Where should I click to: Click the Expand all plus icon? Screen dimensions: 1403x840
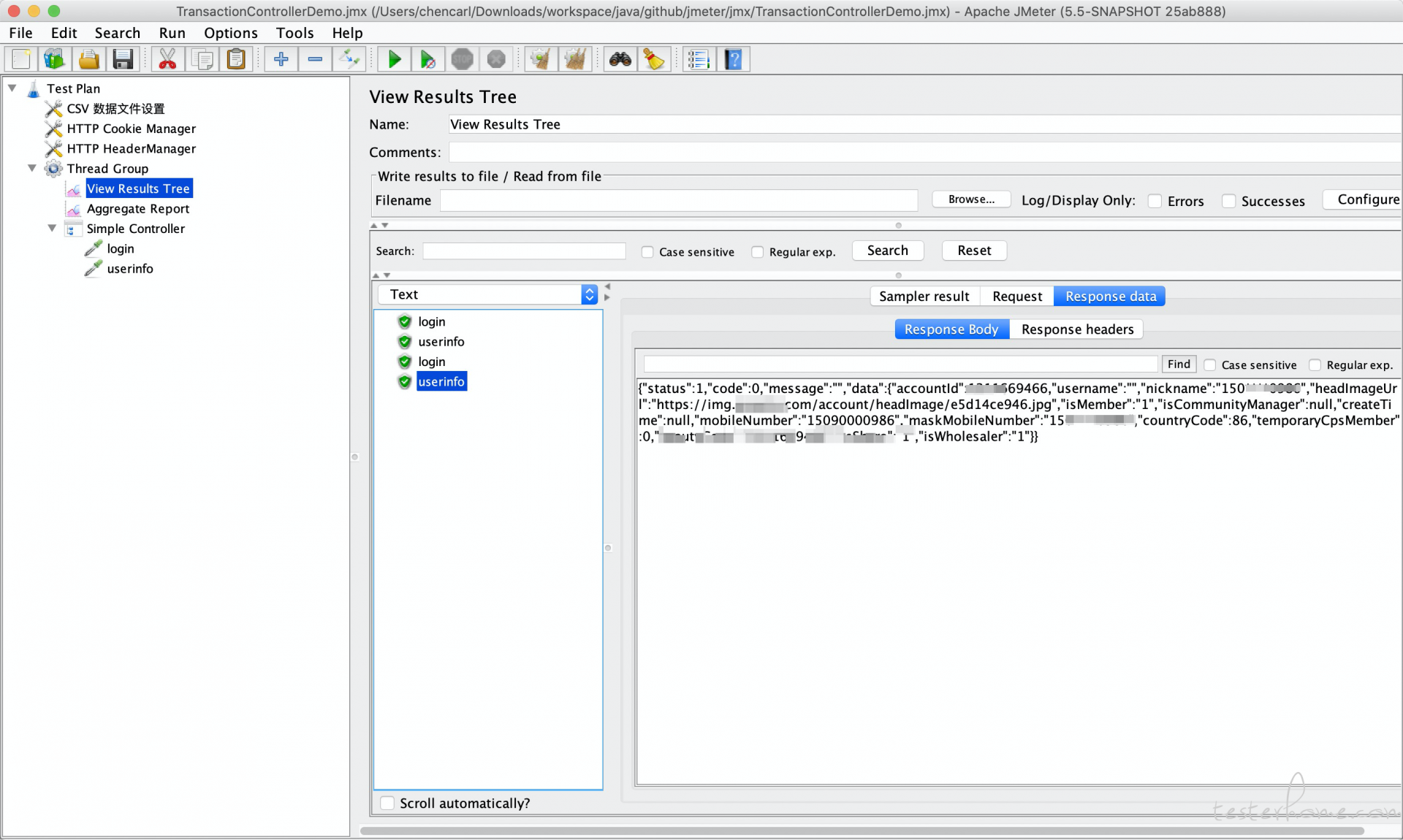click(x=281, y=59)
